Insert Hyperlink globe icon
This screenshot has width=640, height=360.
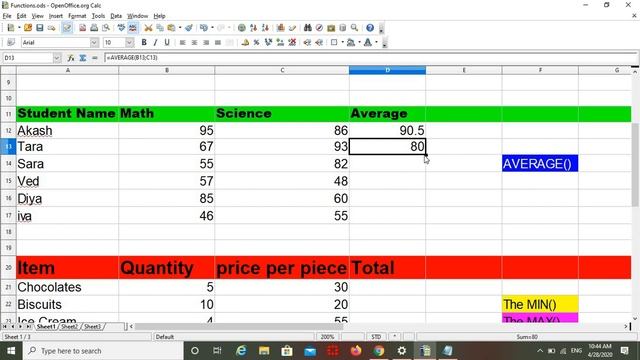pos(242,28)
